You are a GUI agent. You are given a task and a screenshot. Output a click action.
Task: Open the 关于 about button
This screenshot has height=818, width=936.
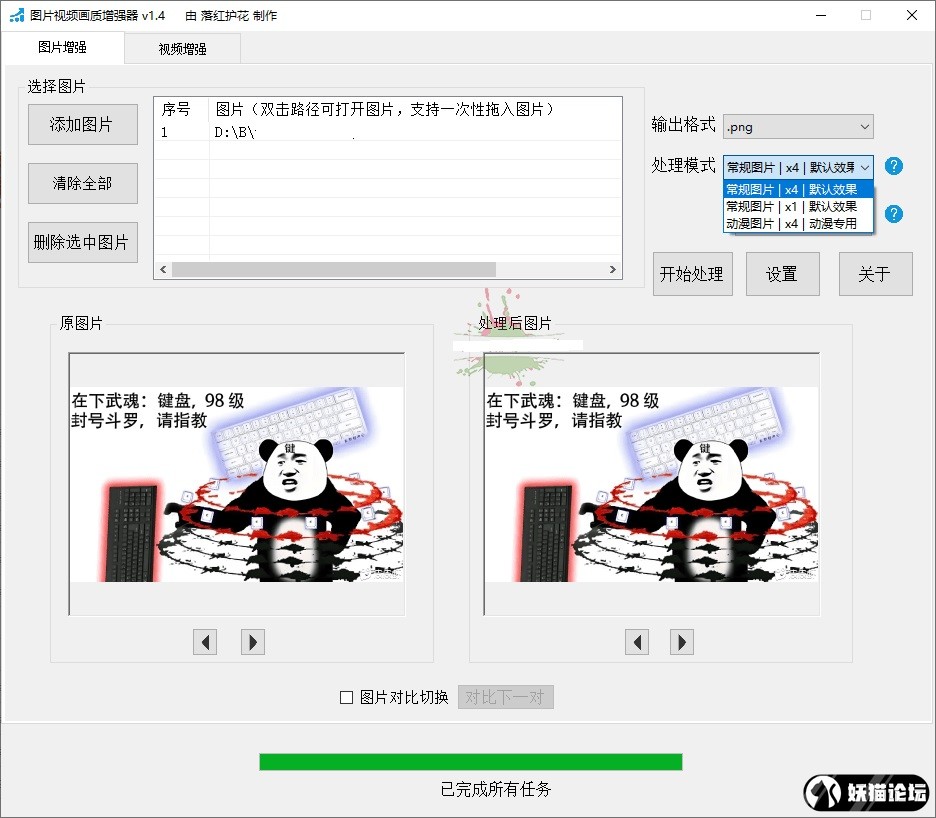[875, 274]
